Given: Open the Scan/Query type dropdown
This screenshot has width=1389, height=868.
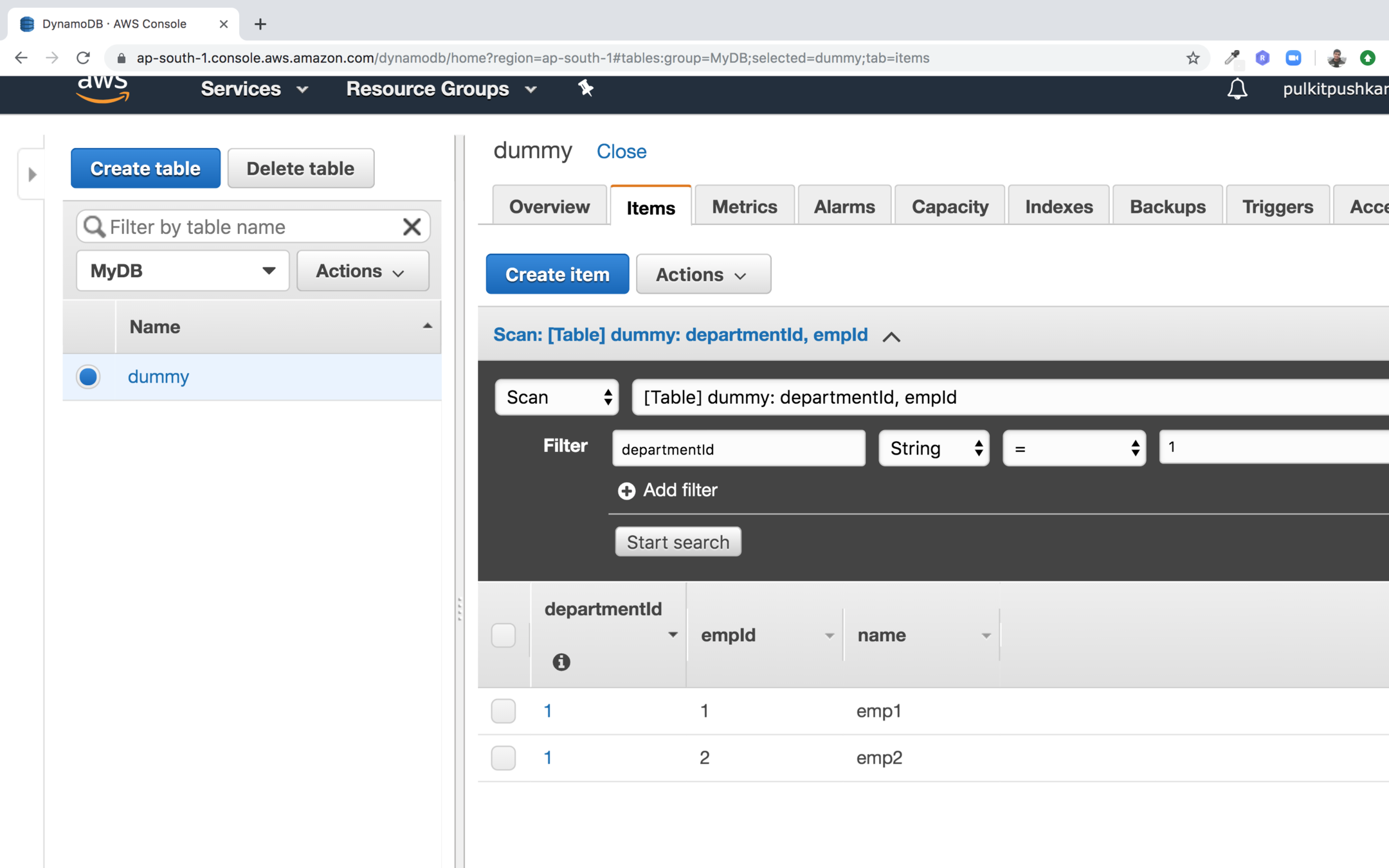Looking at the screenshot, I should click(x=556, y=397).
